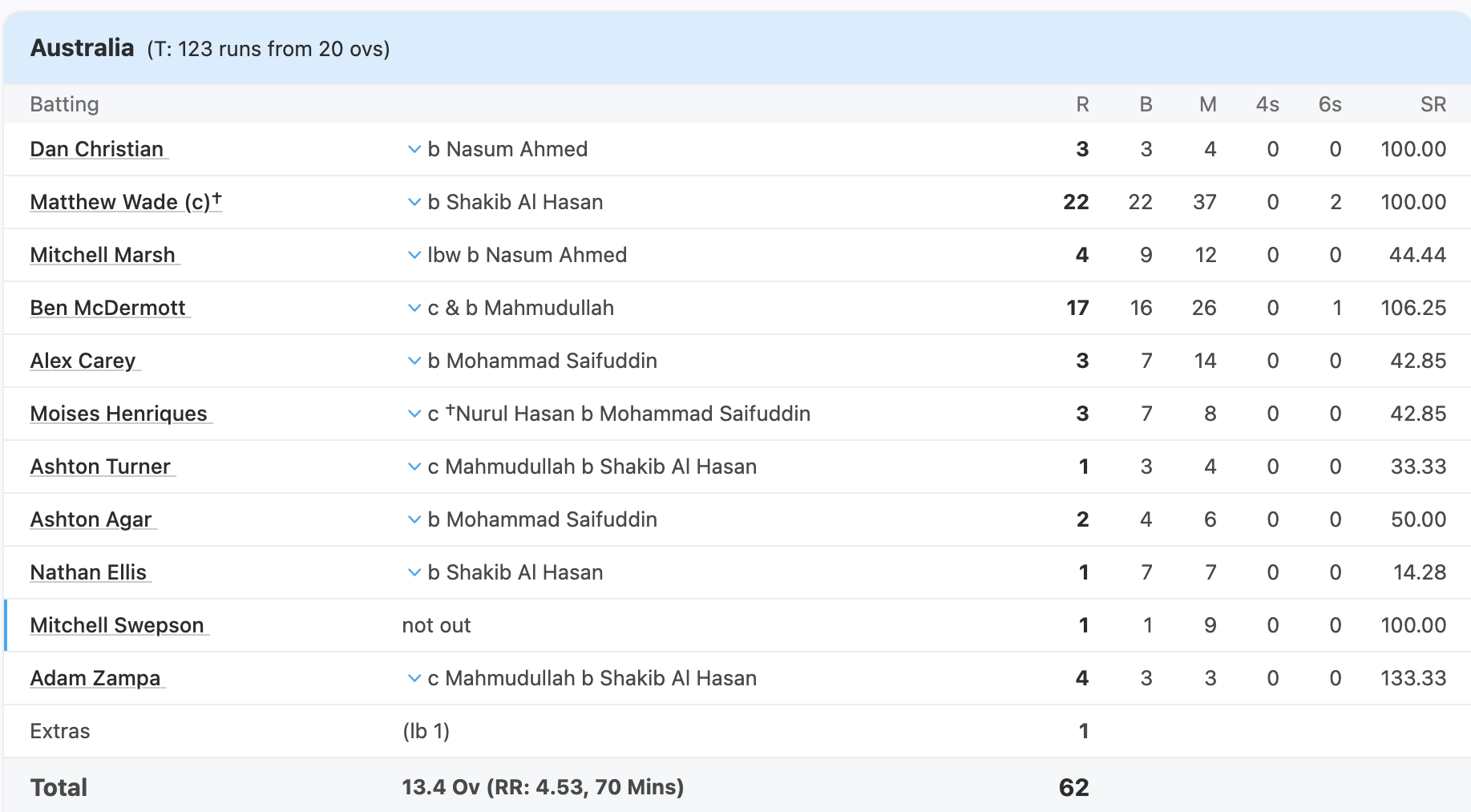Open Mitchell Swepson's player profile
The width and height of the screenshot is (1471, 812).
117,625
